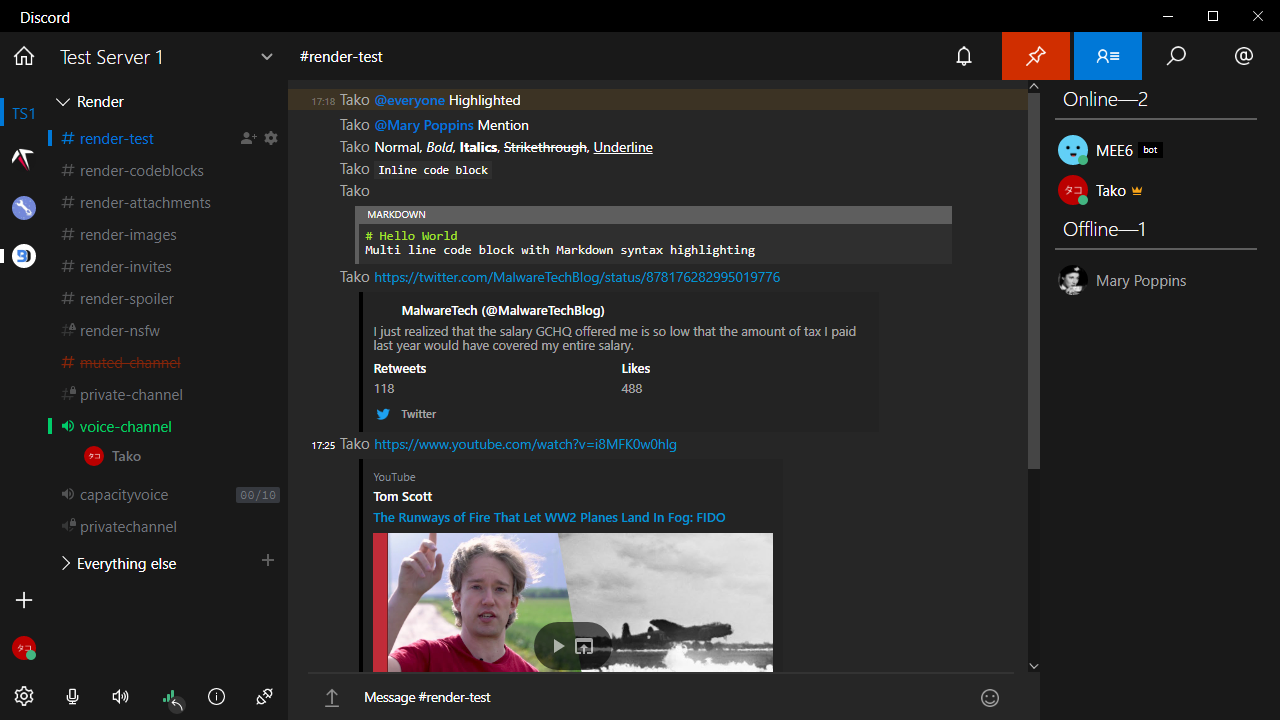Screen dimensions: 1280x720
Task: Toggle microphone mute
Action: click(x=72, y=697)
